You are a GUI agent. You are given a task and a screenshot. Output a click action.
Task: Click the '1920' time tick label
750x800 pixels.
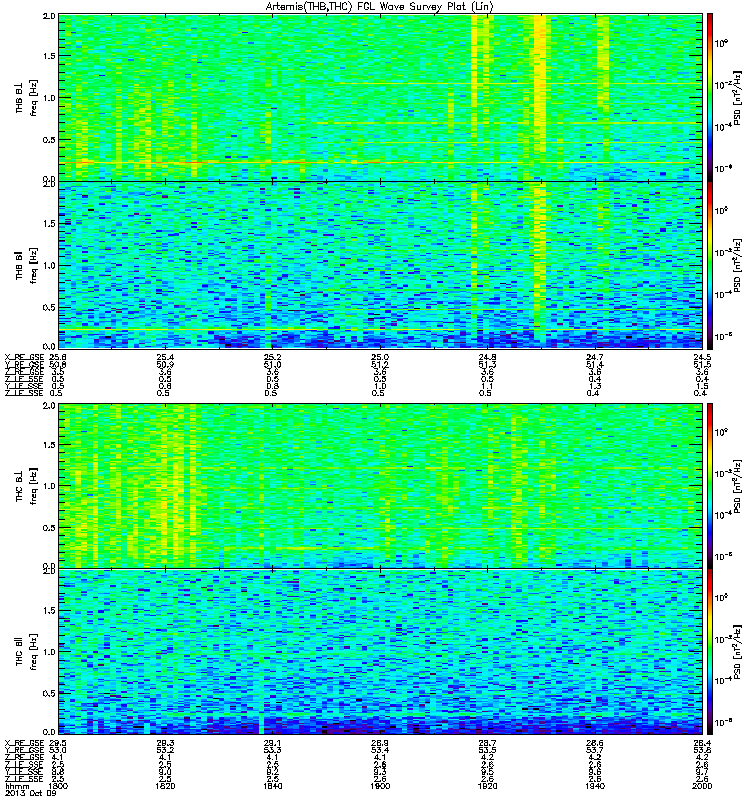487,786
